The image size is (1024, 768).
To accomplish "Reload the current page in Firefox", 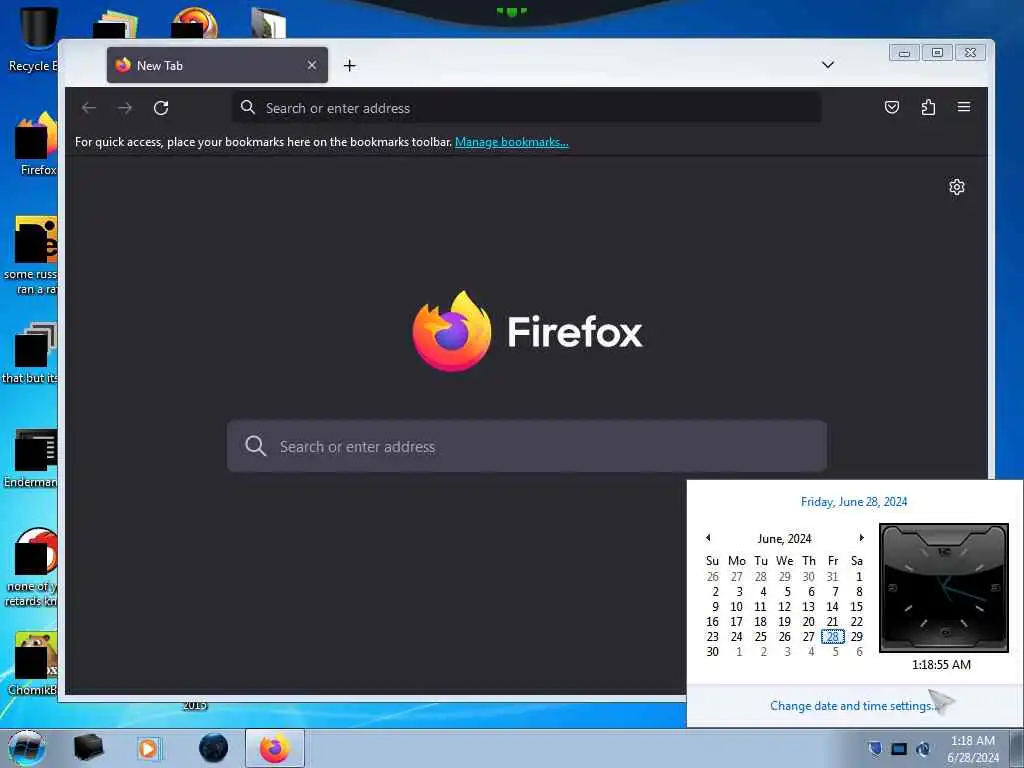I will 161,108.
